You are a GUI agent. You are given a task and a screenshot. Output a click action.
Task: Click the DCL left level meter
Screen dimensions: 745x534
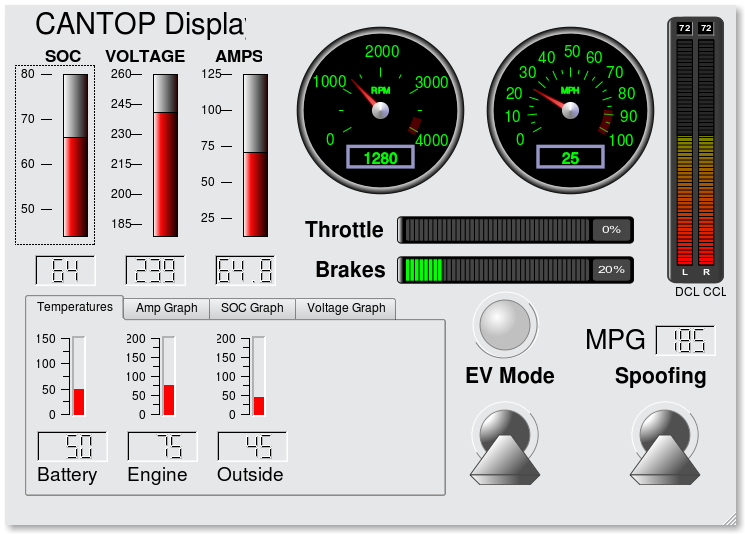(x=685, y=150)
